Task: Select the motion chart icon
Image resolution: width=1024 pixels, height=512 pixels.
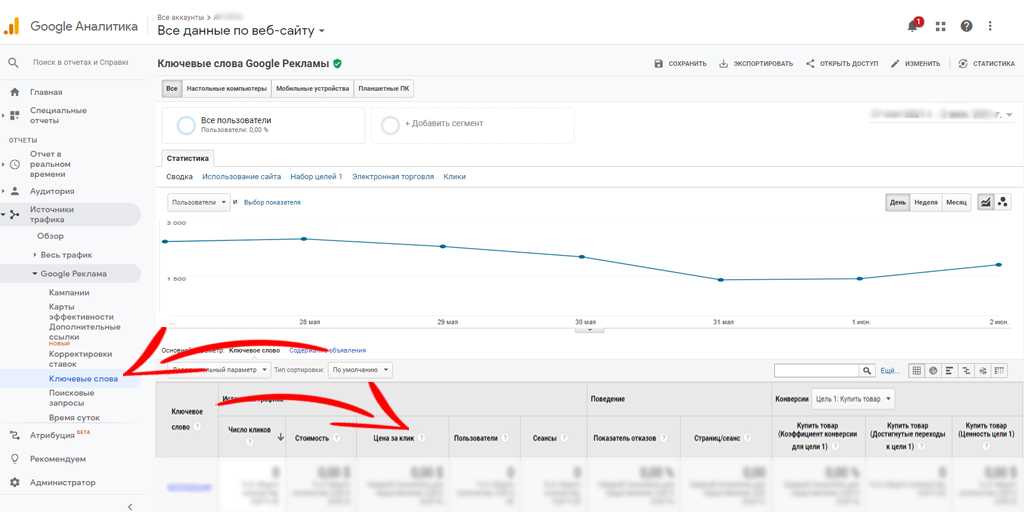Action: (x=1003, y=202)
